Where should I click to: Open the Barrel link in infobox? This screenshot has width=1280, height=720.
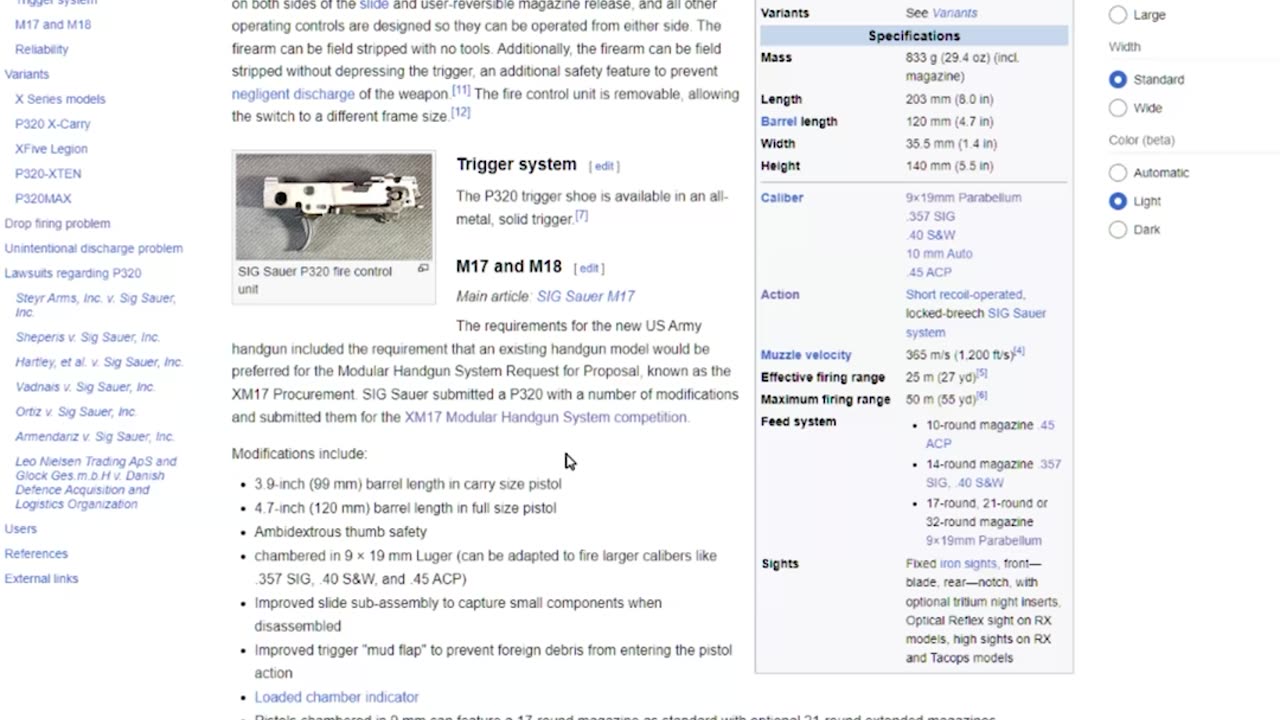(779, 122)
